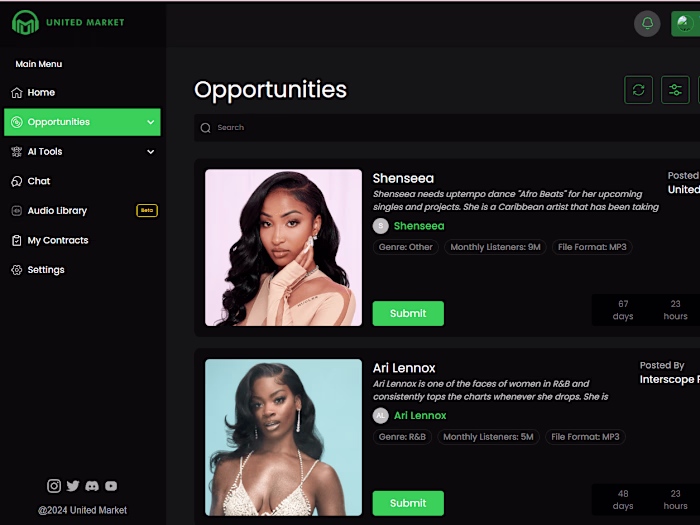The image size is (700, 525).
Task: Open the user profile avatar
Action: click(685, 24)
